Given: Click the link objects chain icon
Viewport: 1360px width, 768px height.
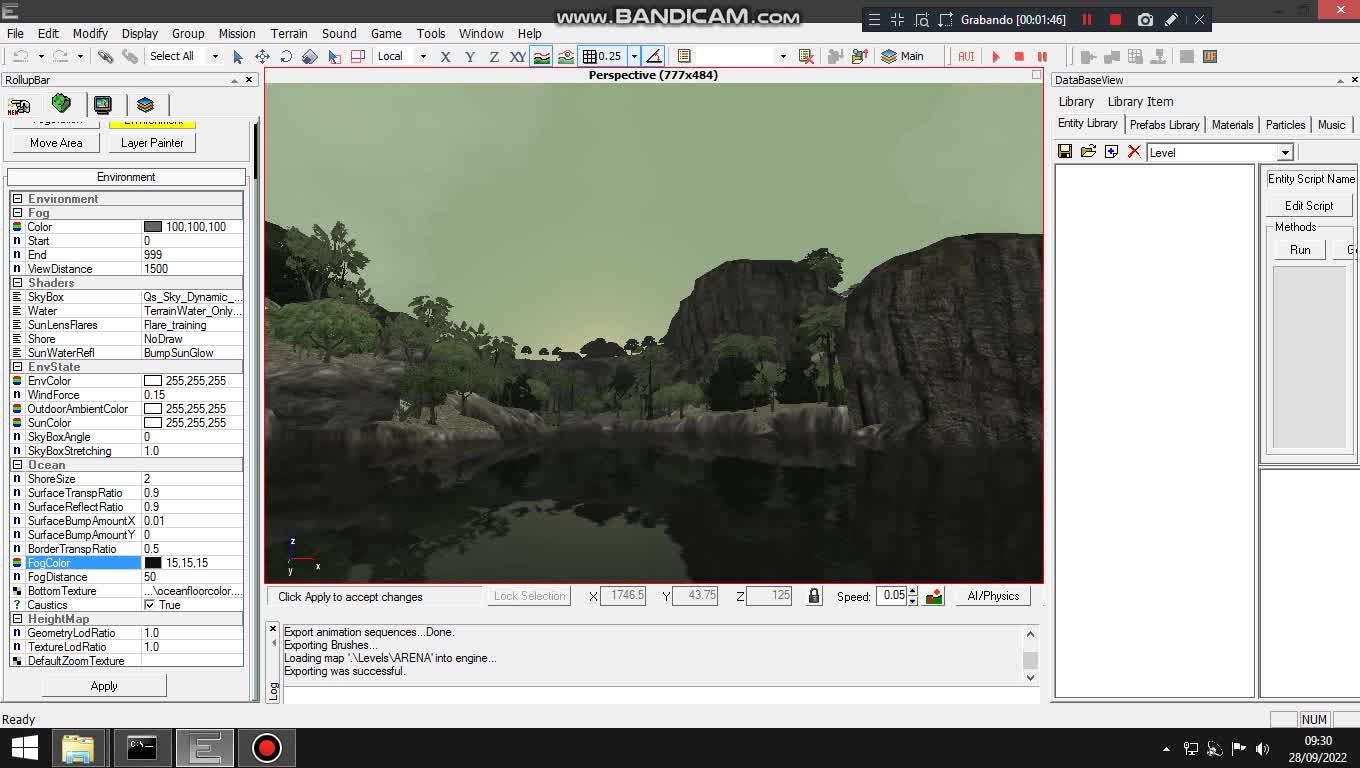Looking at the screenshot, I should [x=106, y=57].
